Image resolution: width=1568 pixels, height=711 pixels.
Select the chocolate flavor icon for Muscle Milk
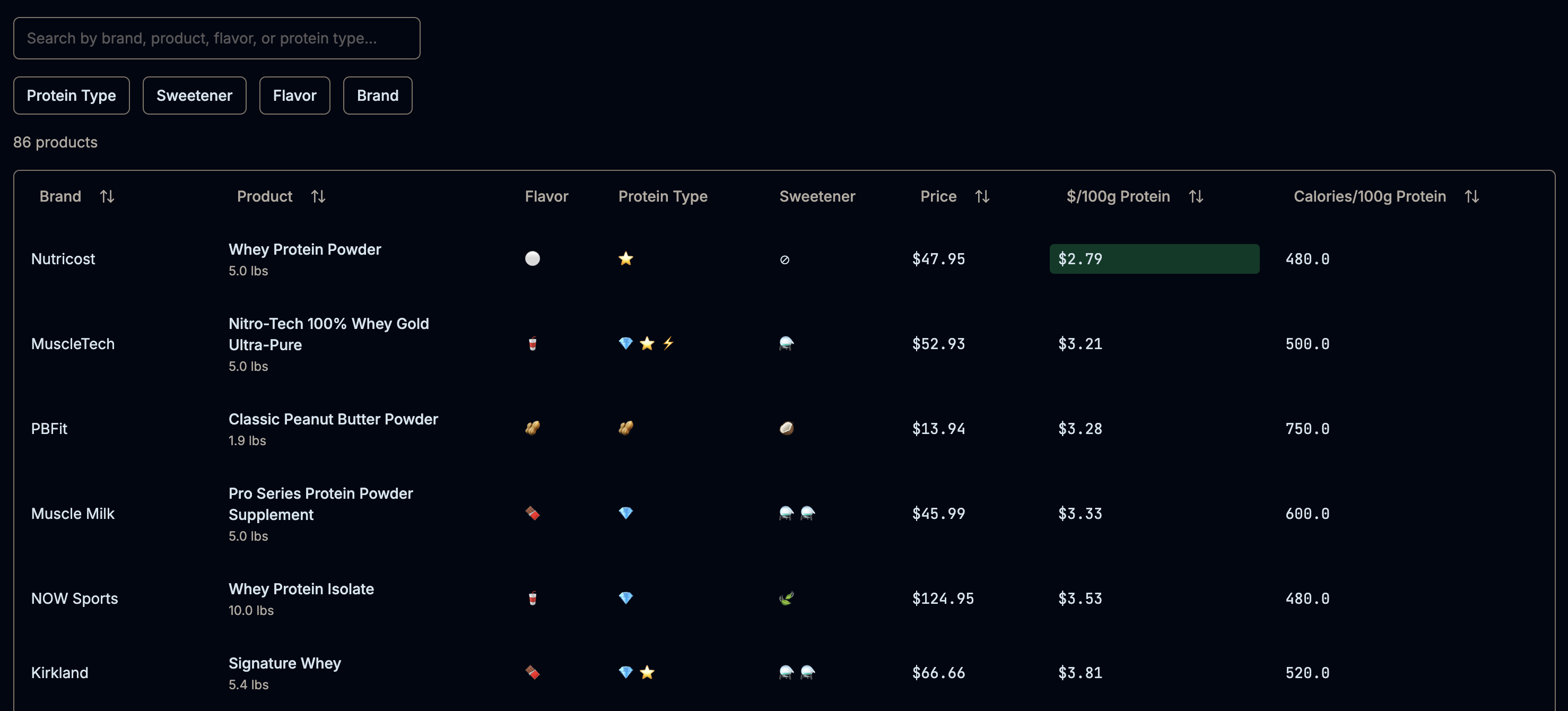coord(532,513)
